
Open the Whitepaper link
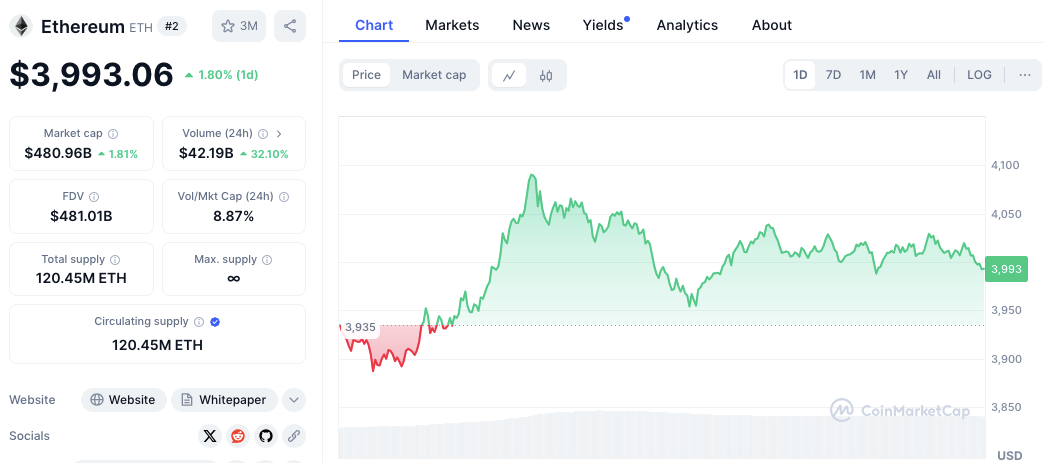(x=224, y=400)
